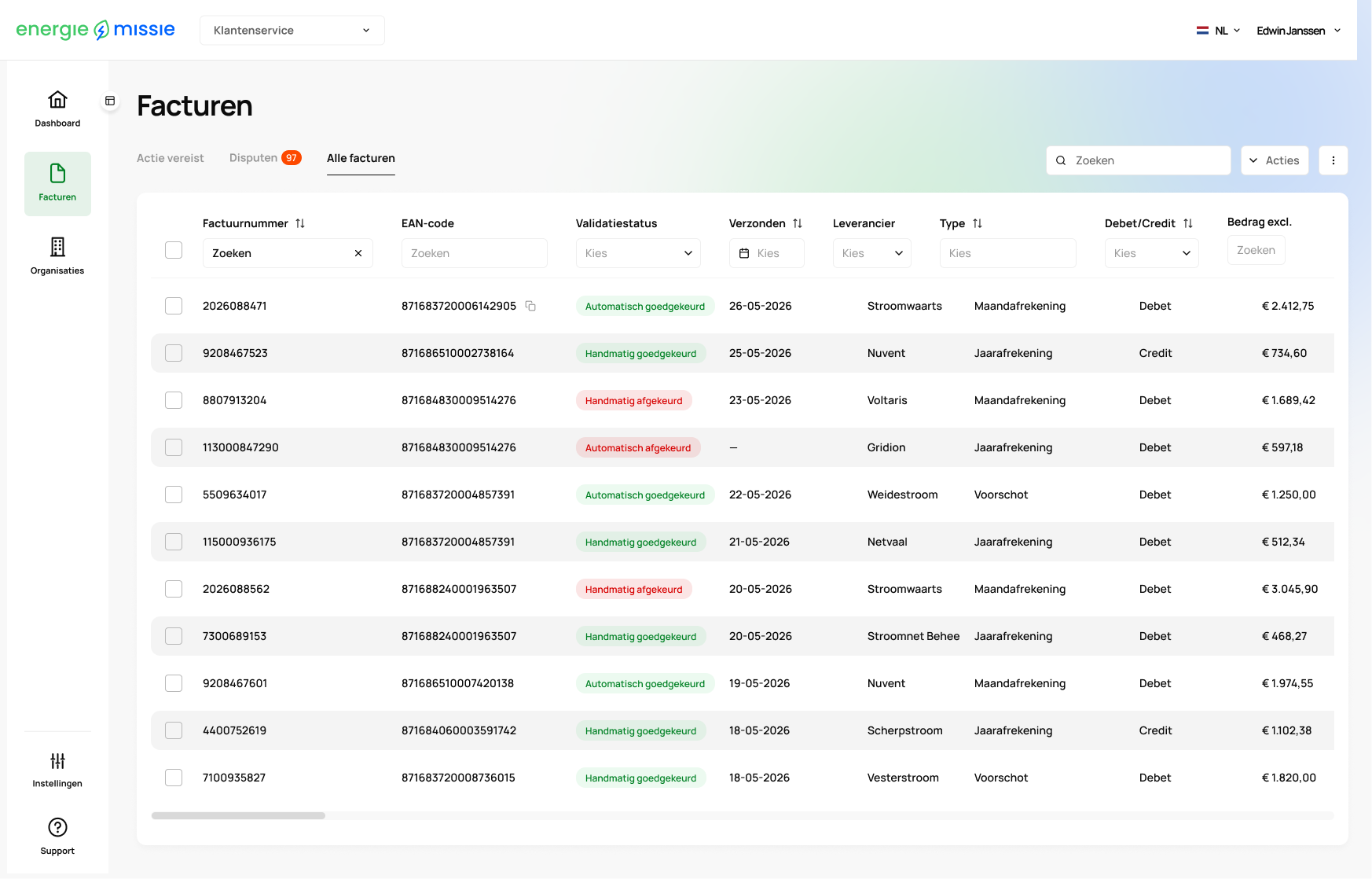Click the horizontal table scrollbar
This screenshot has width=1372, height=879.
point(238,815)
